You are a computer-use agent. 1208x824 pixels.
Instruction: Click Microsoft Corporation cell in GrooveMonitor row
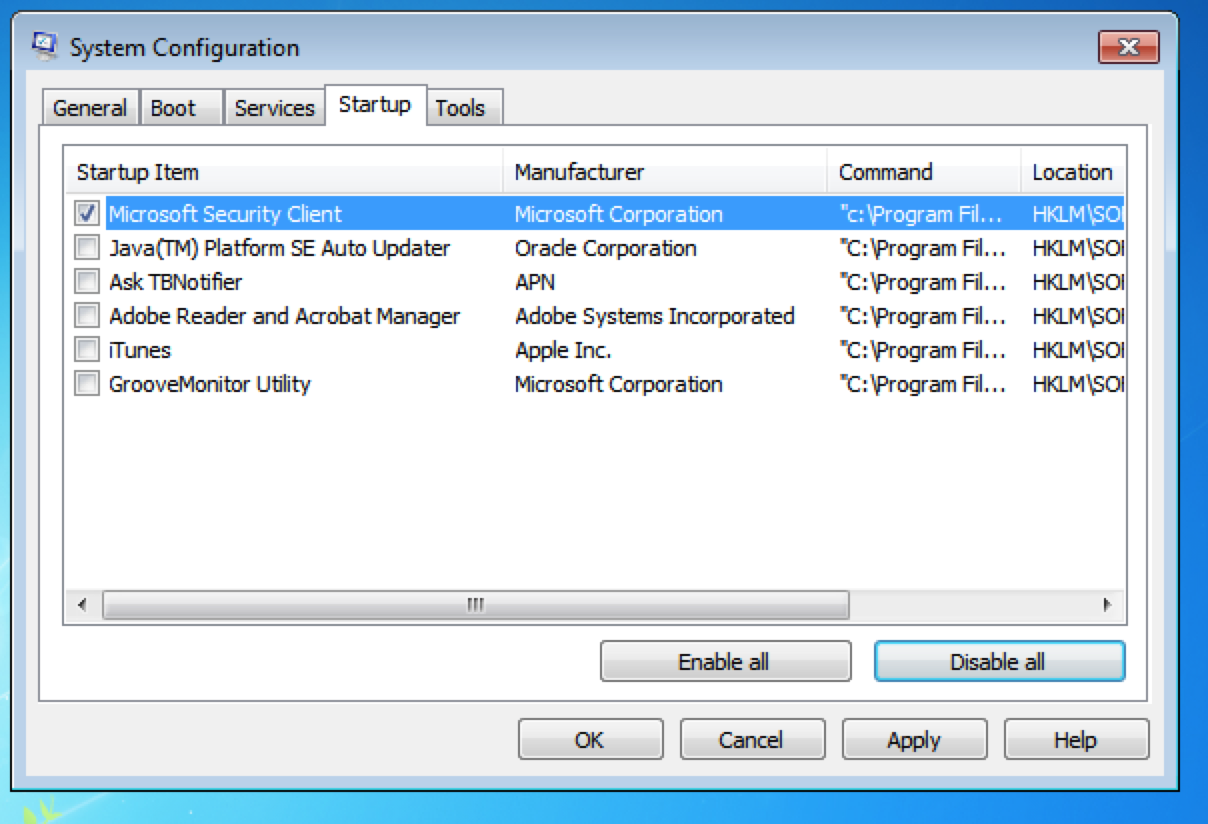pos(619,384)
